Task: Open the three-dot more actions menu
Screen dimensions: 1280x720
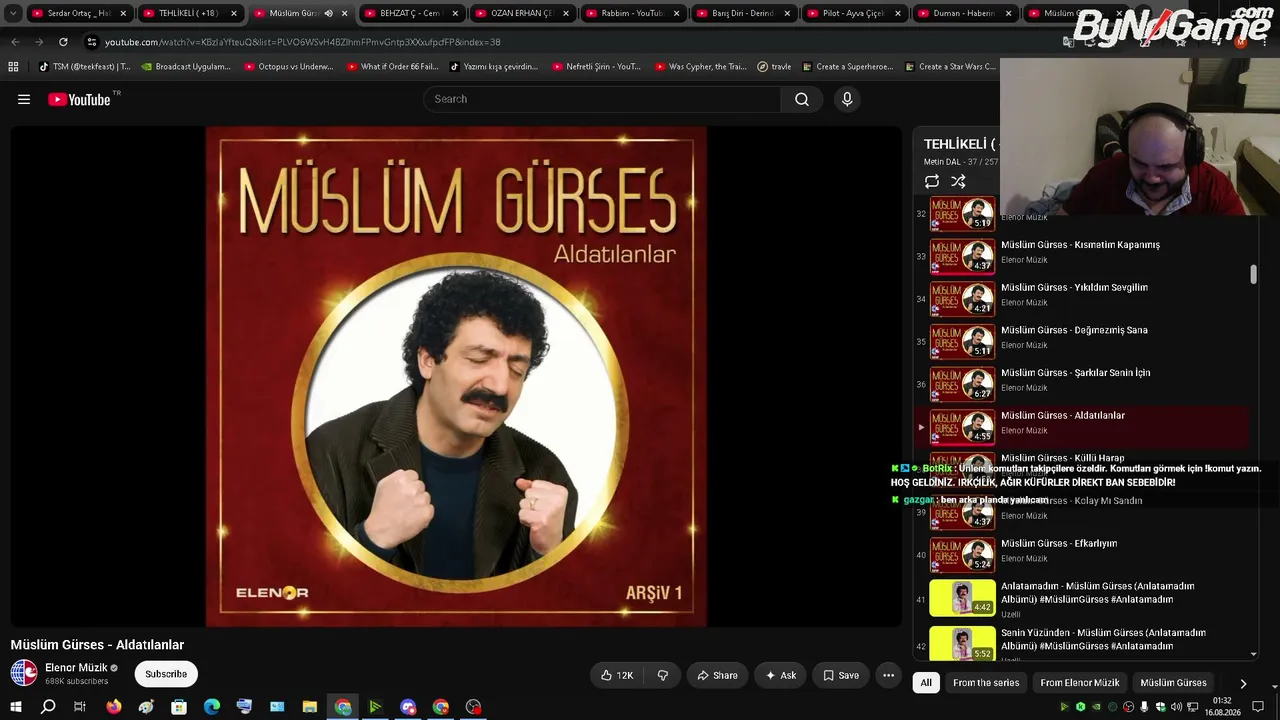Action: pos(888,675)
